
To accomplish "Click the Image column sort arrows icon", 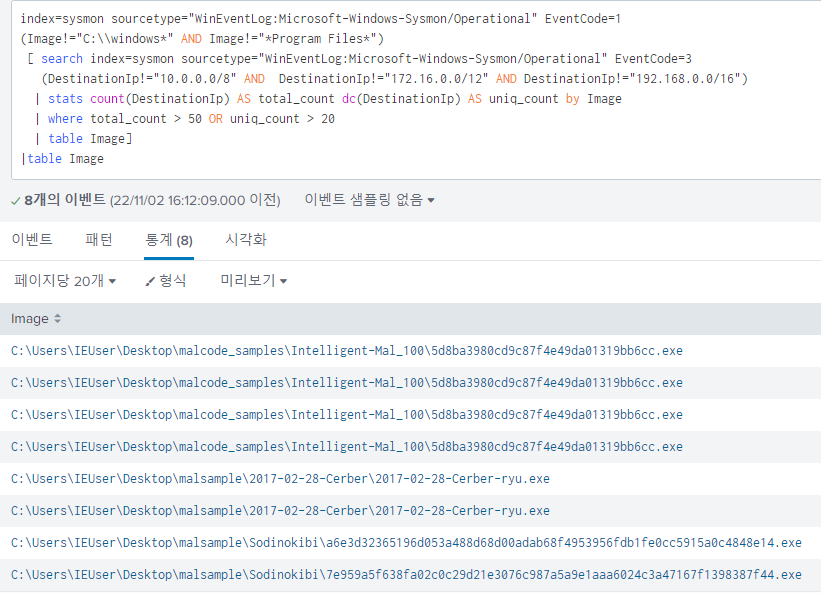I will (58, 318).
